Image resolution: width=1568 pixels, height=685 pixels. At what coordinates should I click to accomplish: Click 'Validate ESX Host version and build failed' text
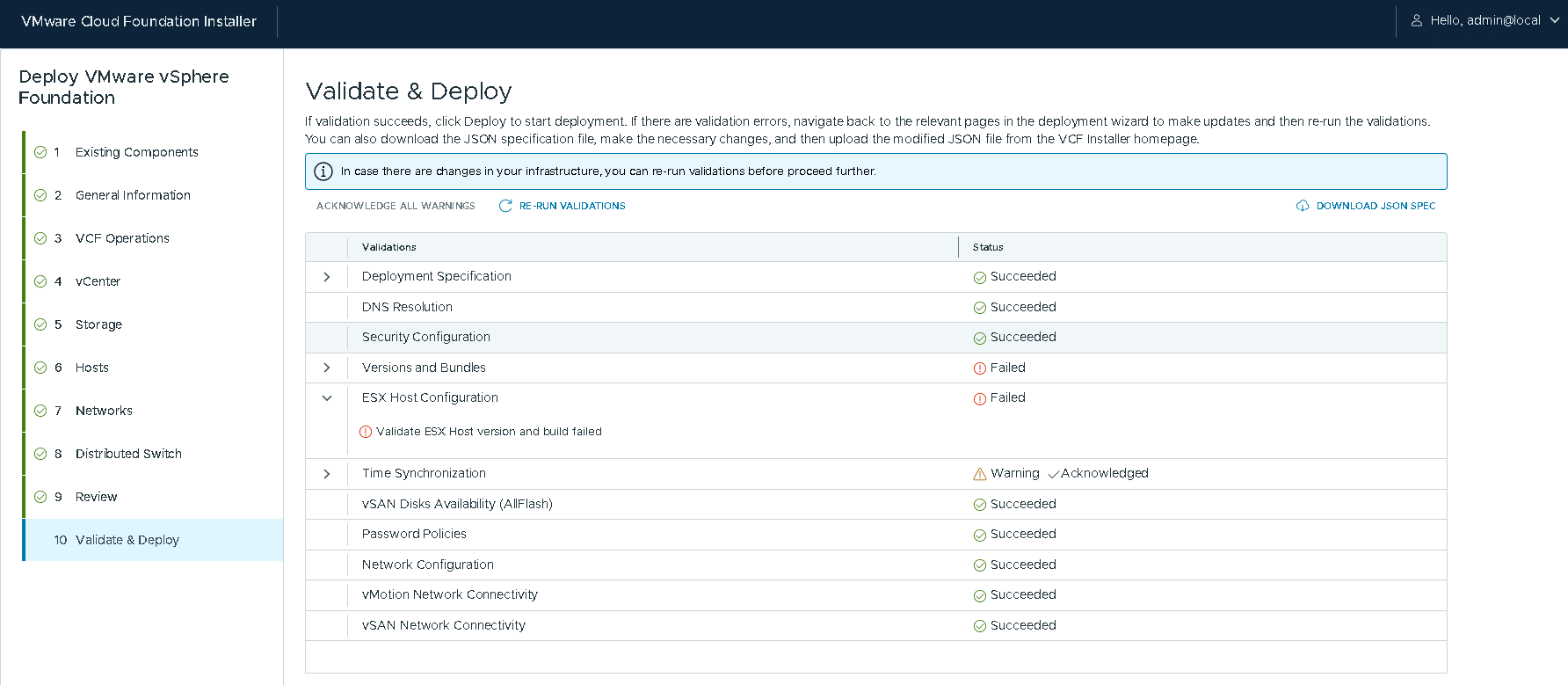point(489,432)
